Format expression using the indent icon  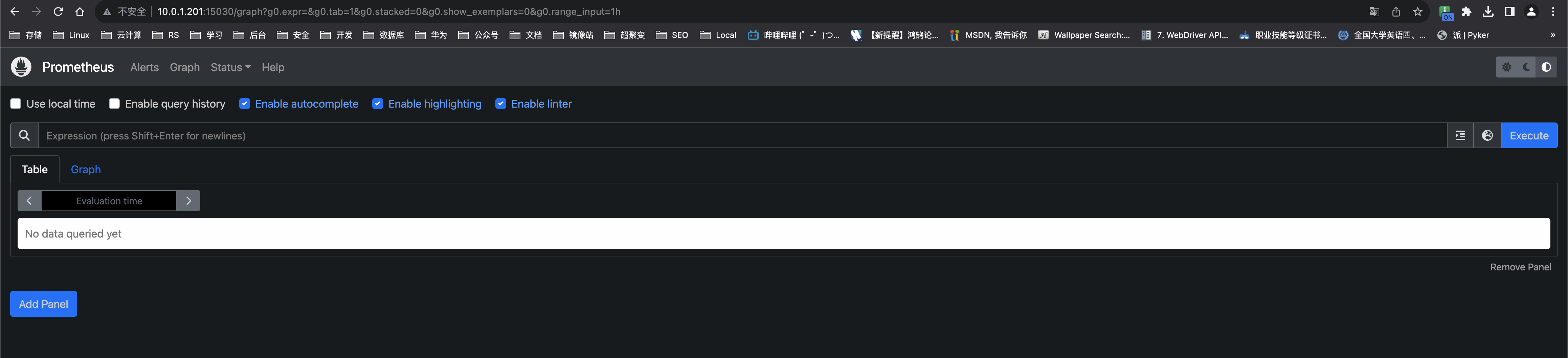coord(1460,135)
